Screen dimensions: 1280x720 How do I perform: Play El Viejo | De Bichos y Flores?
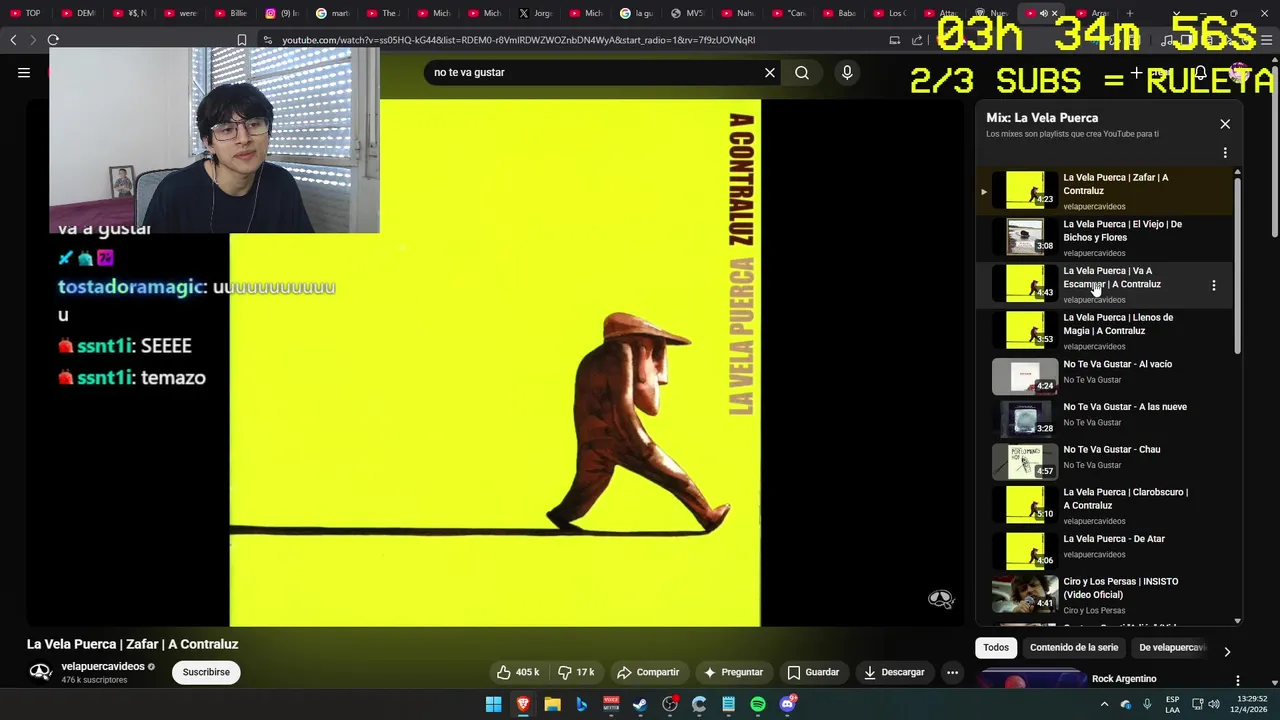click(1105, 237)
